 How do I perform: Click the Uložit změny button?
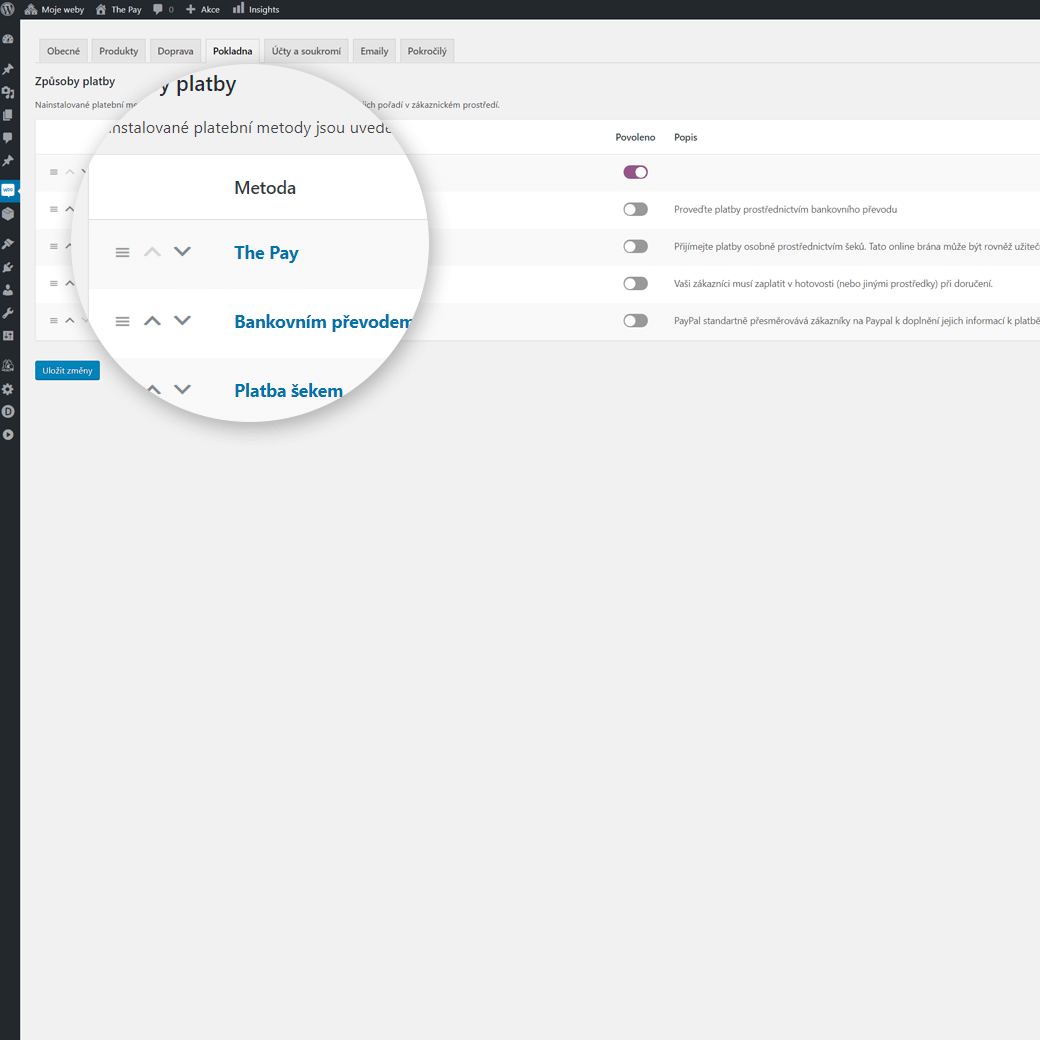(x=67, y=371)
